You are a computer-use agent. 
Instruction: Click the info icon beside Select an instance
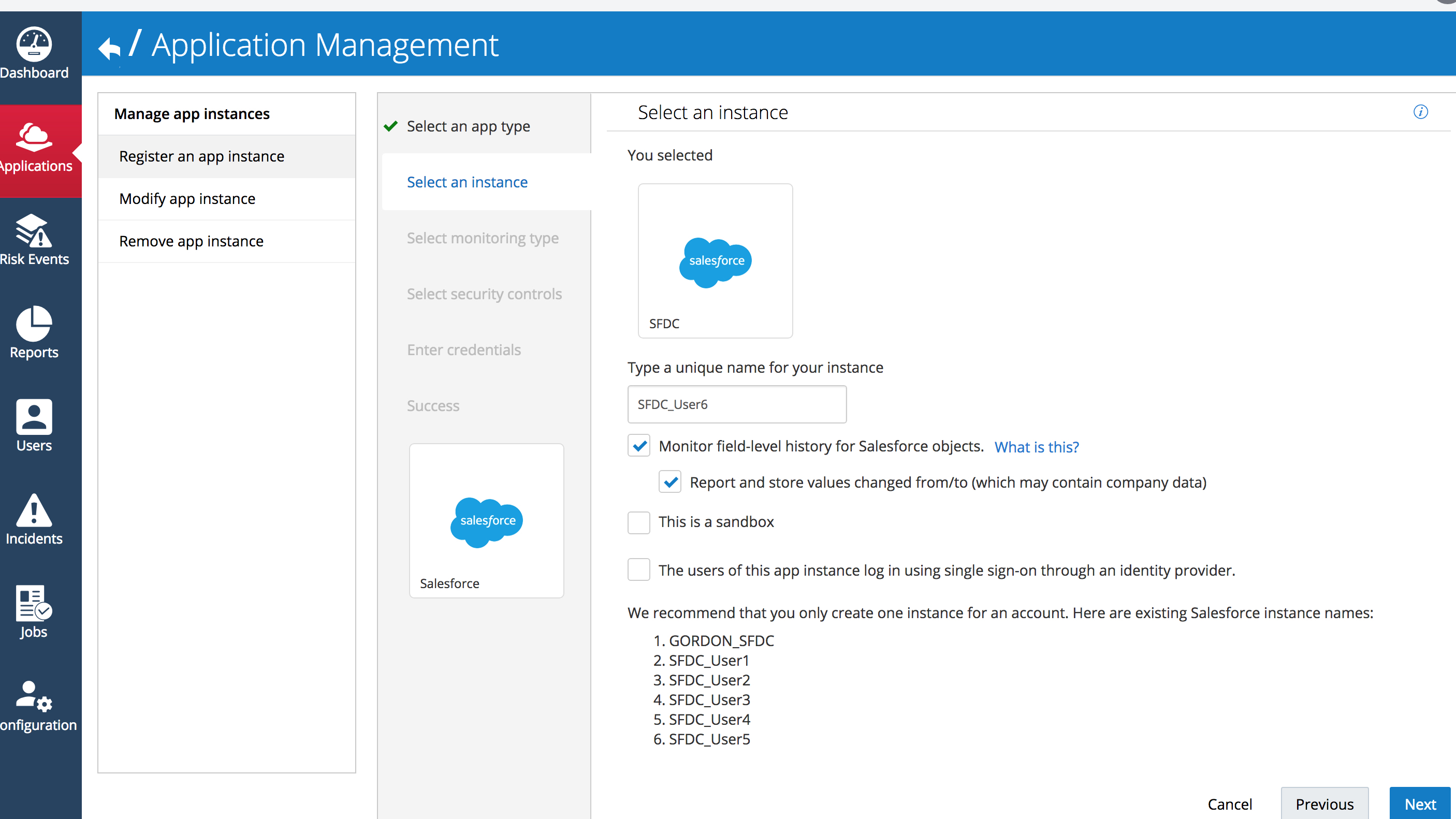(1420, 112)
